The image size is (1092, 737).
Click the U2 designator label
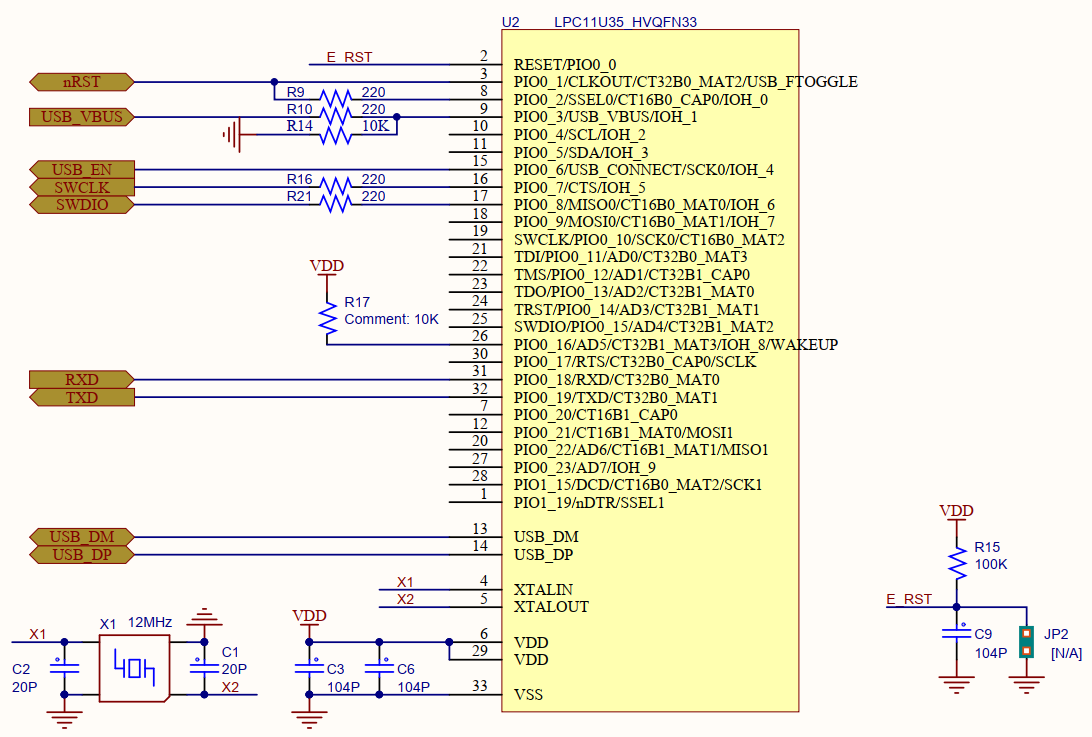510,22
